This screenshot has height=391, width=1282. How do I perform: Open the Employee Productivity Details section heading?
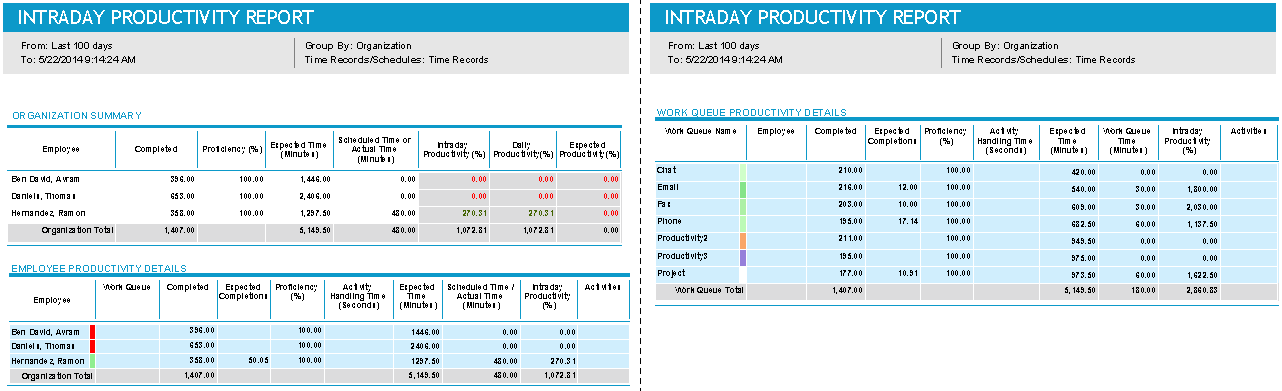point(98,269)
